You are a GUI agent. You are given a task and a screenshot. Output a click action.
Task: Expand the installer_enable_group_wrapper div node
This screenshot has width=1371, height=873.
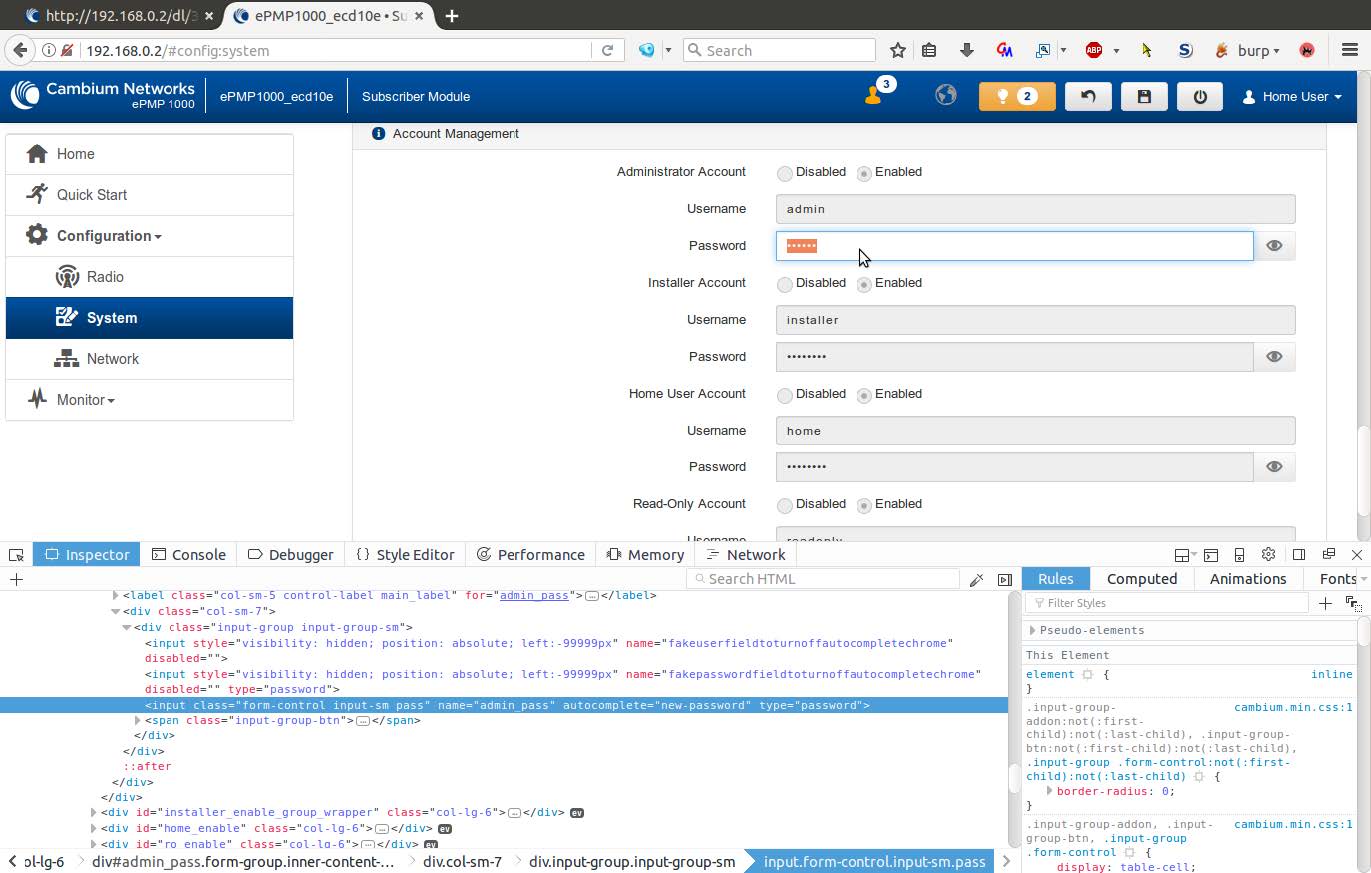(93, 813)
